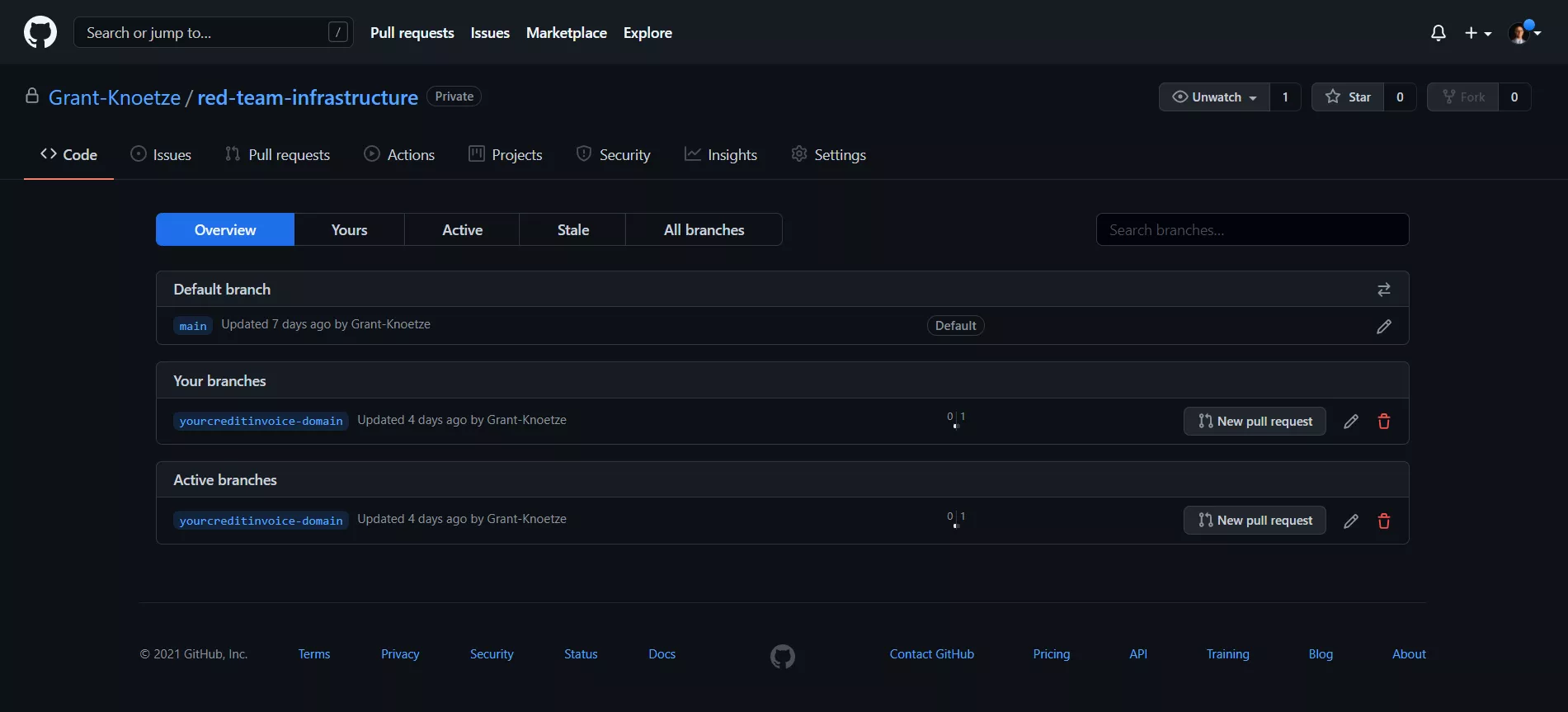Click the slash shortcut icon in search
Image resolution: width=1568 pixels, height=712 pixels.
click(x=337, y=32)
